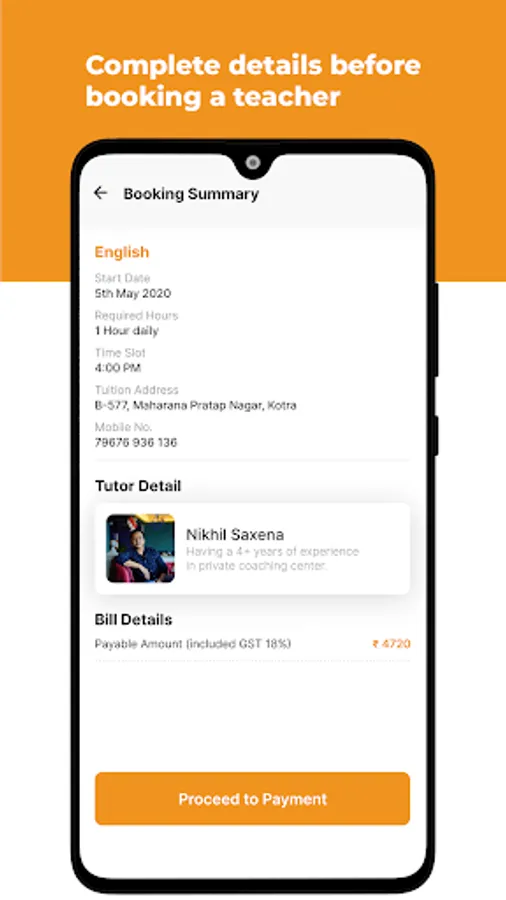Tap the back arrow icon
506x900 pixels.
click(100, 193)
